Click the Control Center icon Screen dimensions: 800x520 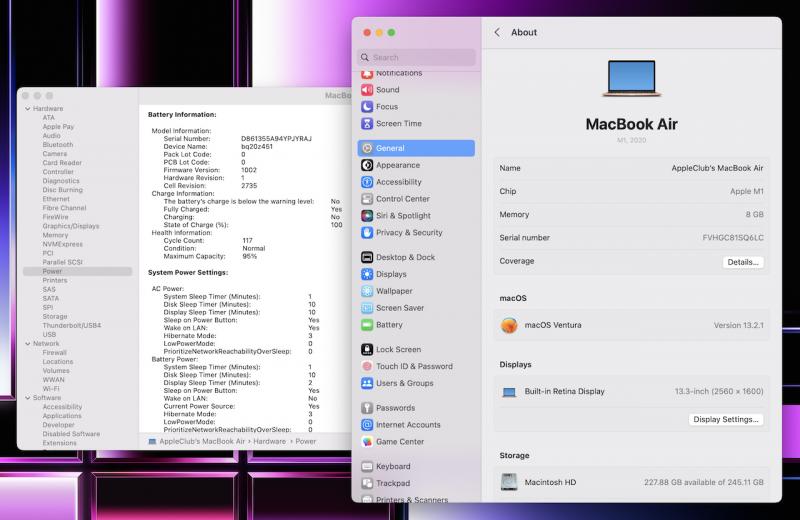click(x=367, y=199)
